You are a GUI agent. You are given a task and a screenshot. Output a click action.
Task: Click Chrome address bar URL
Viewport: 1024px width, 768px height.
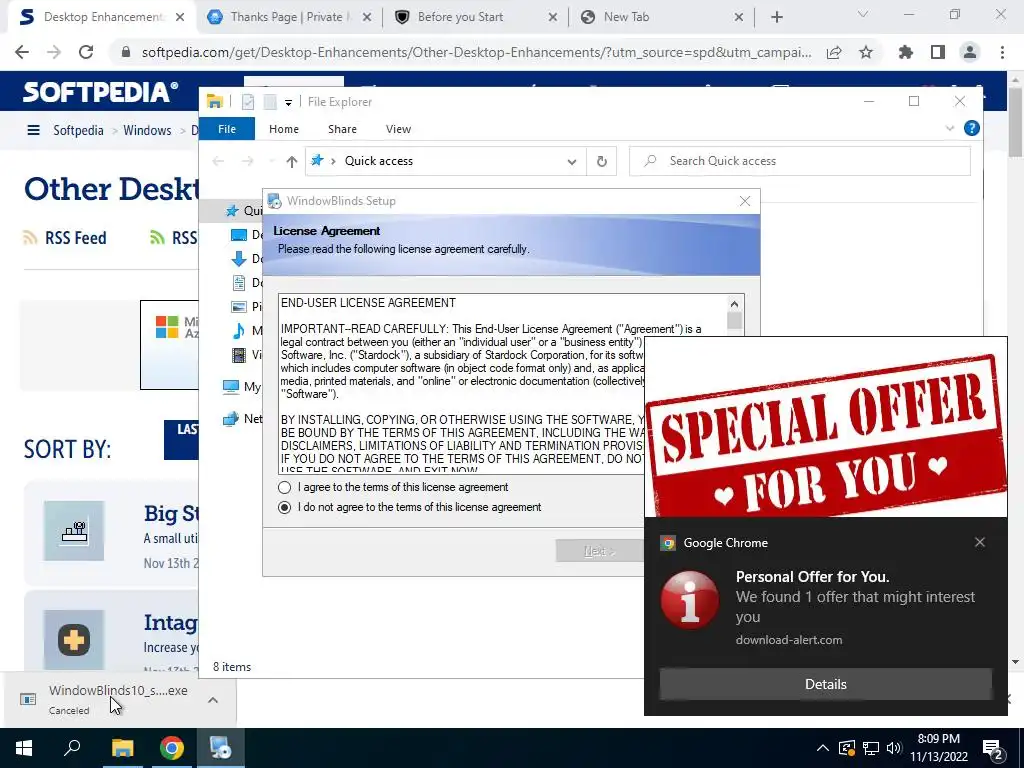[x=477, y=52]
